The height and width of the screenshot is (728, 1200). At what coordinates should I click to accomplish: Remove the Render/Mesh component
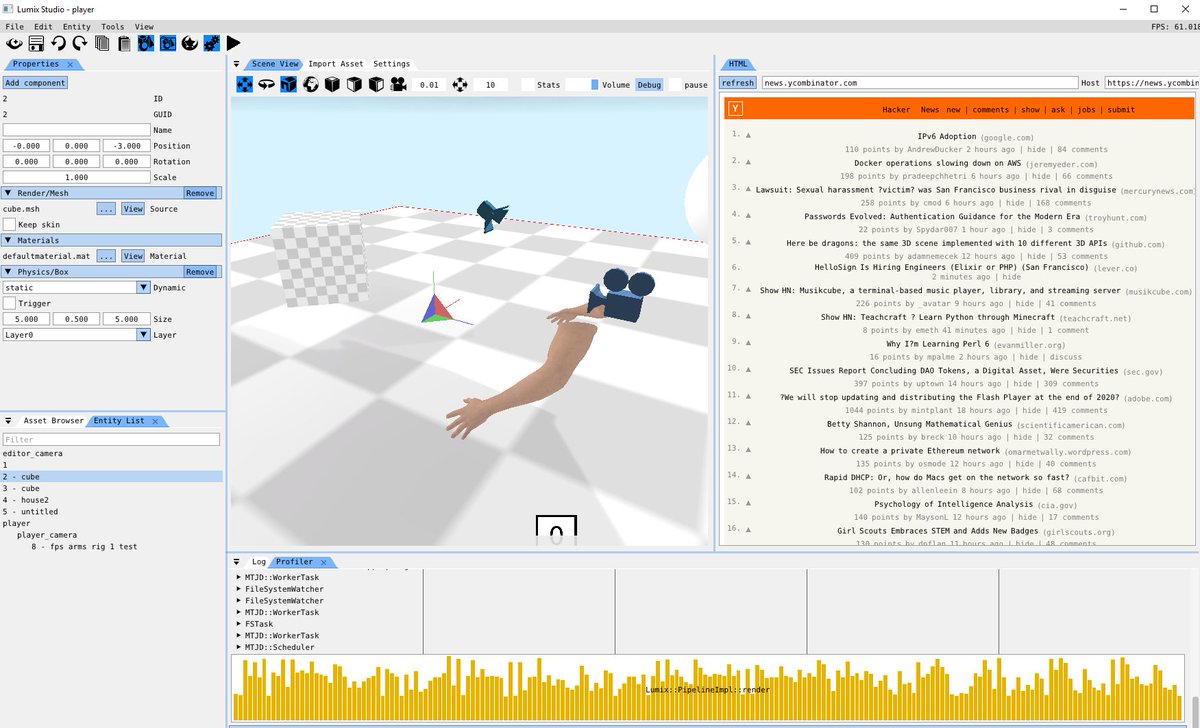pos(200,193)
